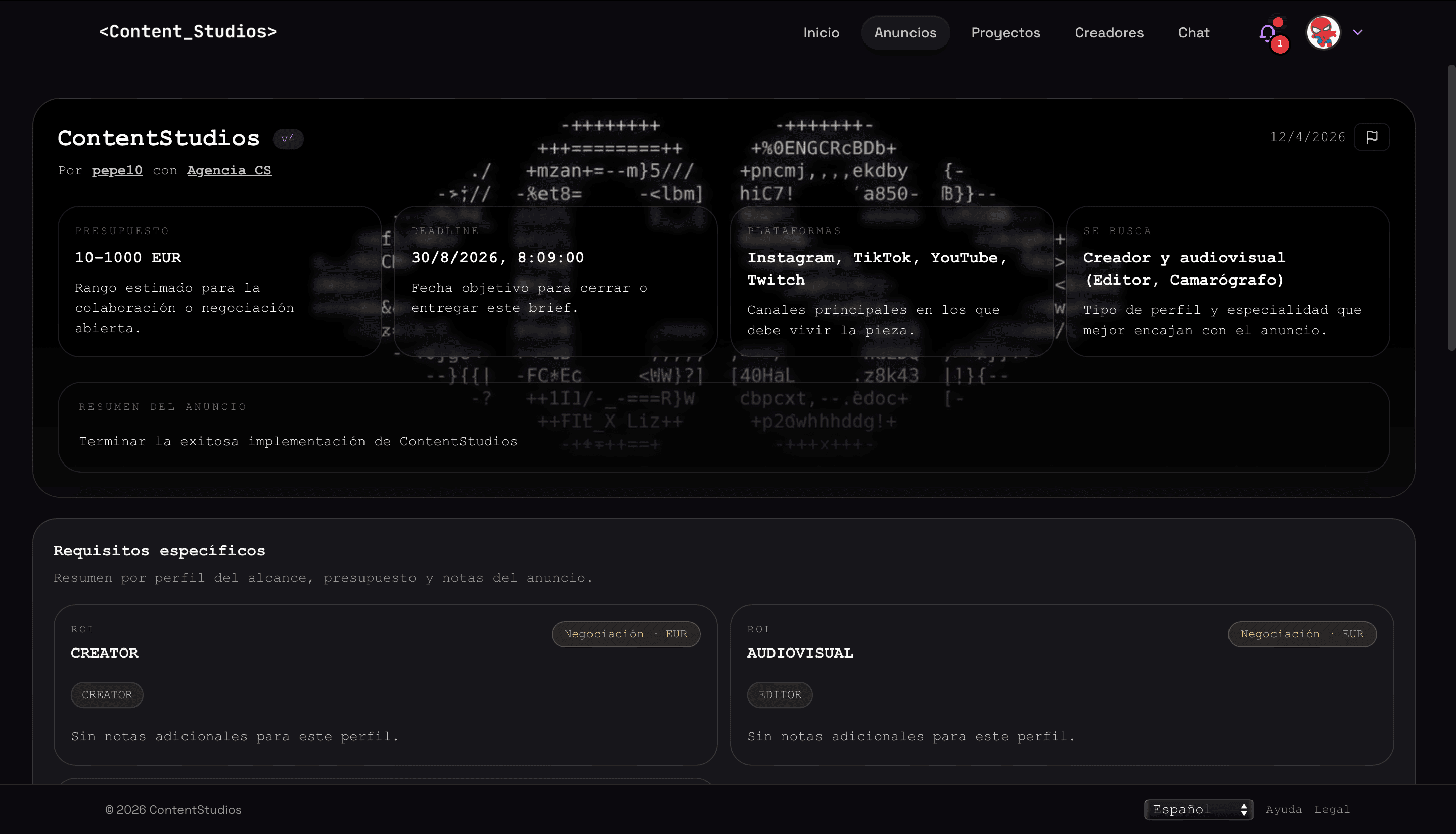Open the Legal footer link
The image size is (1456, 834).
(1332, 809)
